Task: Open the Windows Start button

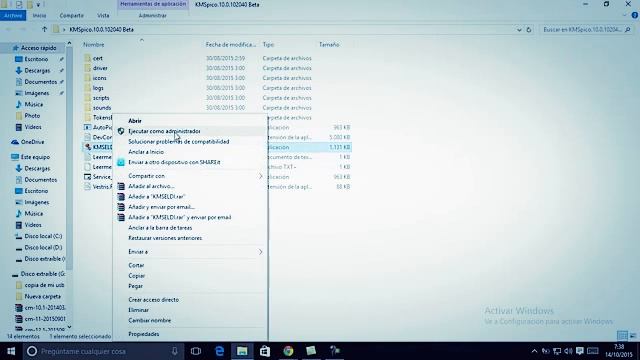Action: tap(11, 351)
